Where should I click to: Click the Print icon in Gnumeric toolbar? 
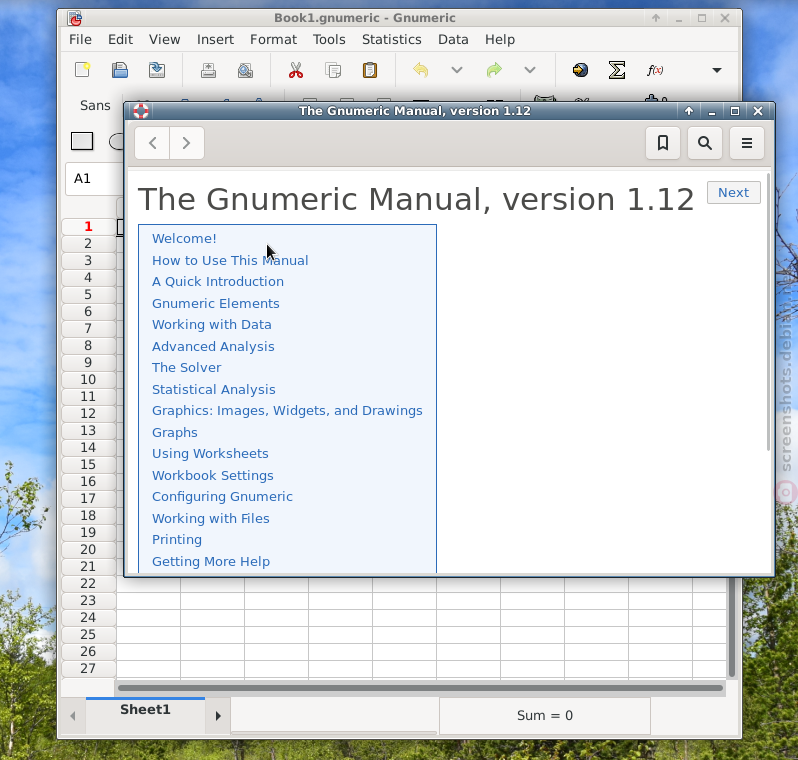(x=208, y=70)
